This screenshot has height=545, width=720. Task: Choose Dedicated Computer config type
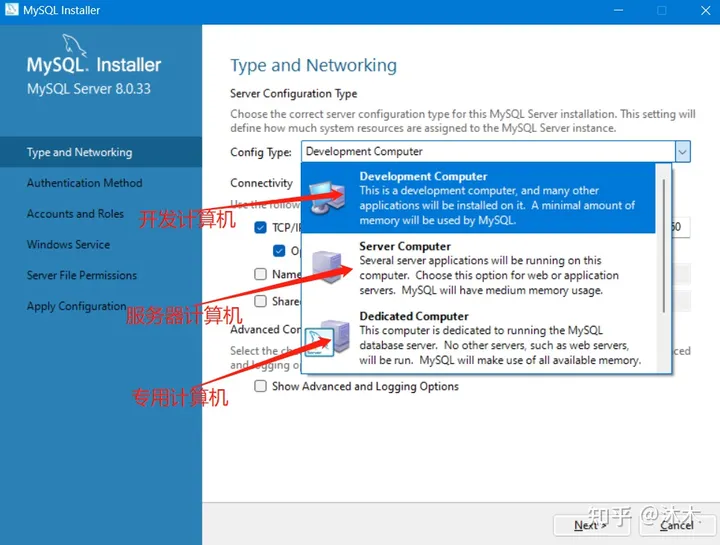coord(478,338)
